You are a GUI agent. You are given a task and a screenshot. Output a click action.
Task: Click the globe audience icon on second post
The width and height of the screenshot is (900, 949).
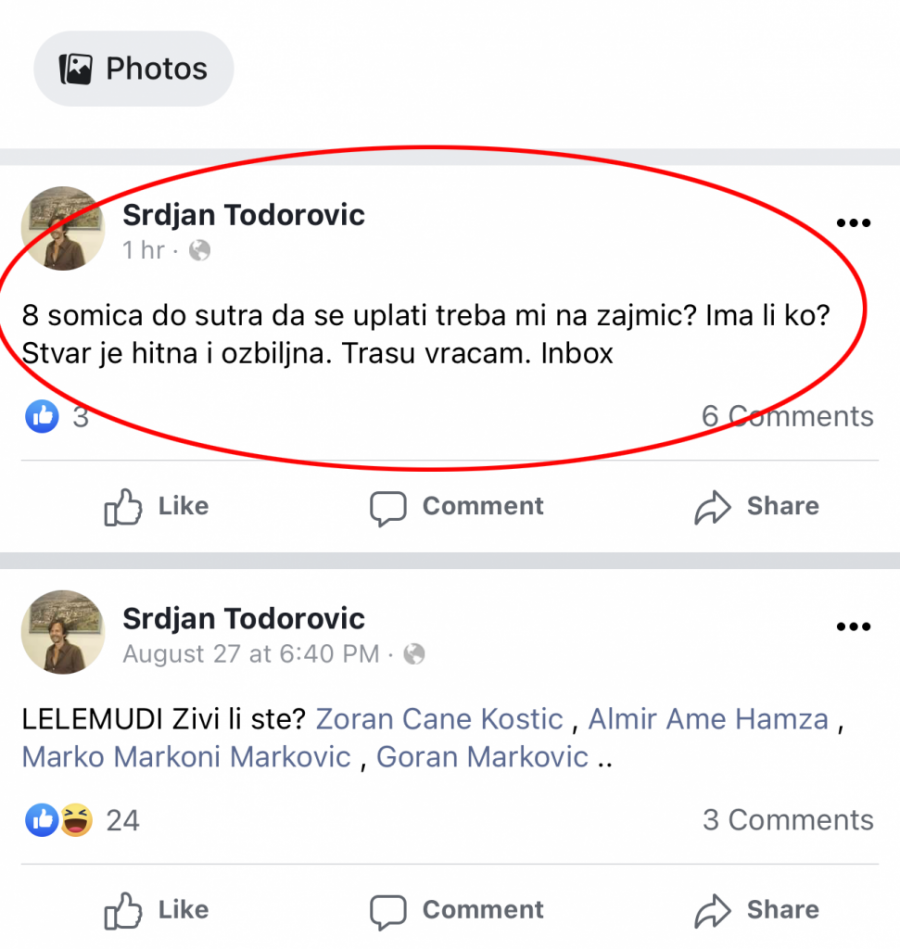[413, 654]
